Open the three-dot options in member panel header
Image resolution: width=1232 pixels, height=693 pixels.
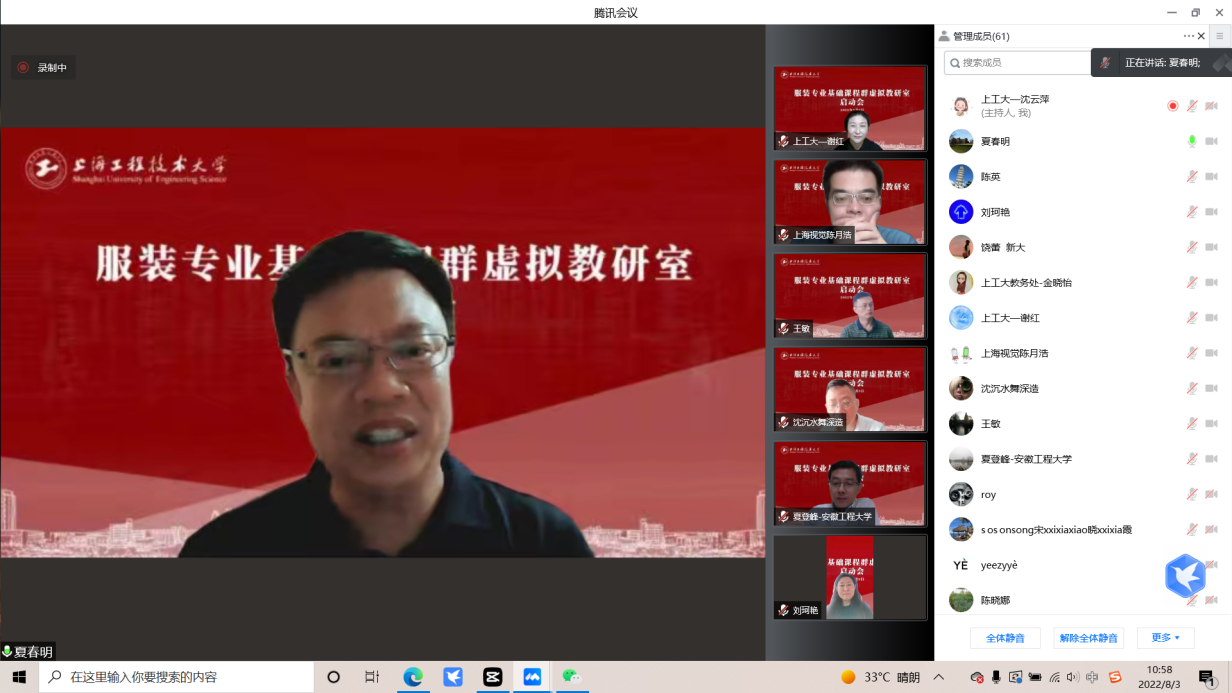1188,36
